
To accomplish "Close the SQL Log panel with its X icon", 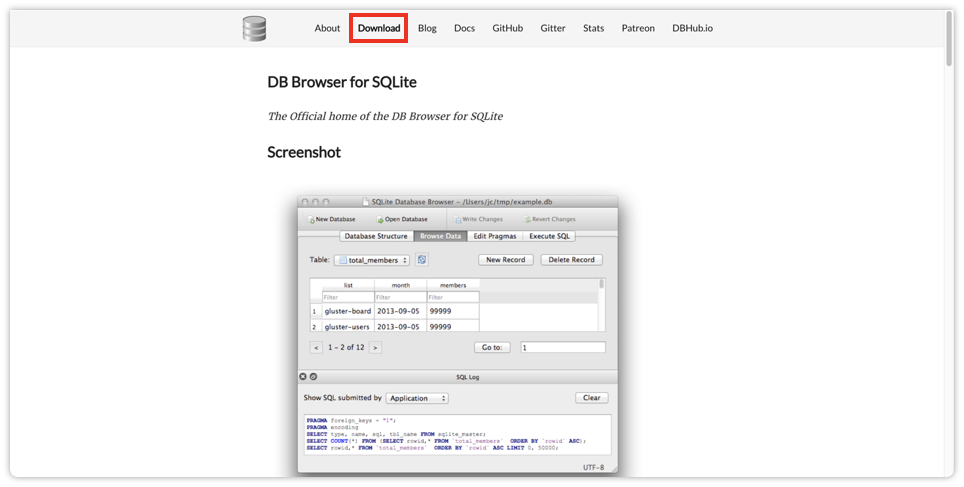I will click(x=303, y=377).
